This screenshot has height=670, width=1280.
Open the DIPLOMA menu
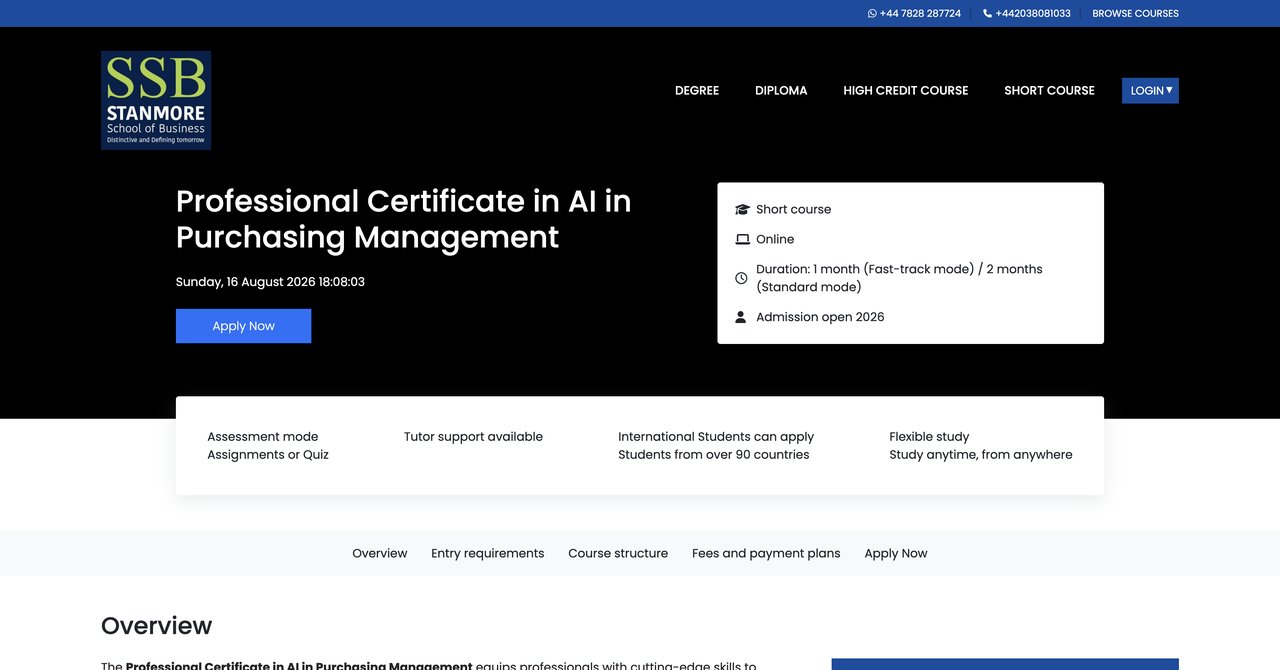(781, 90)
